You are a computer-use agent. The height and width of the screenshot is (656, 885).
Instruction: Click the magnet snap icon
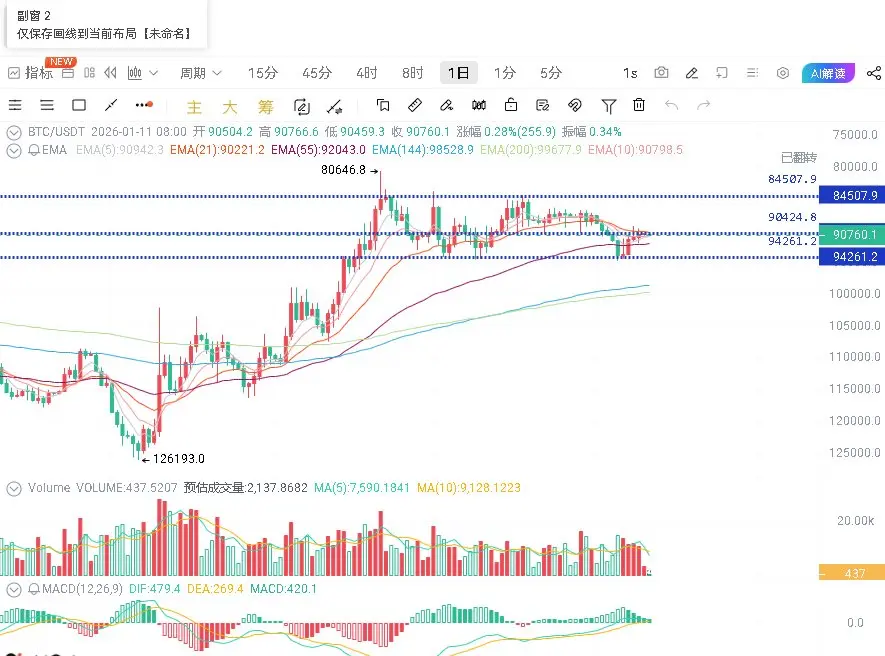click(x=575, y=105)
